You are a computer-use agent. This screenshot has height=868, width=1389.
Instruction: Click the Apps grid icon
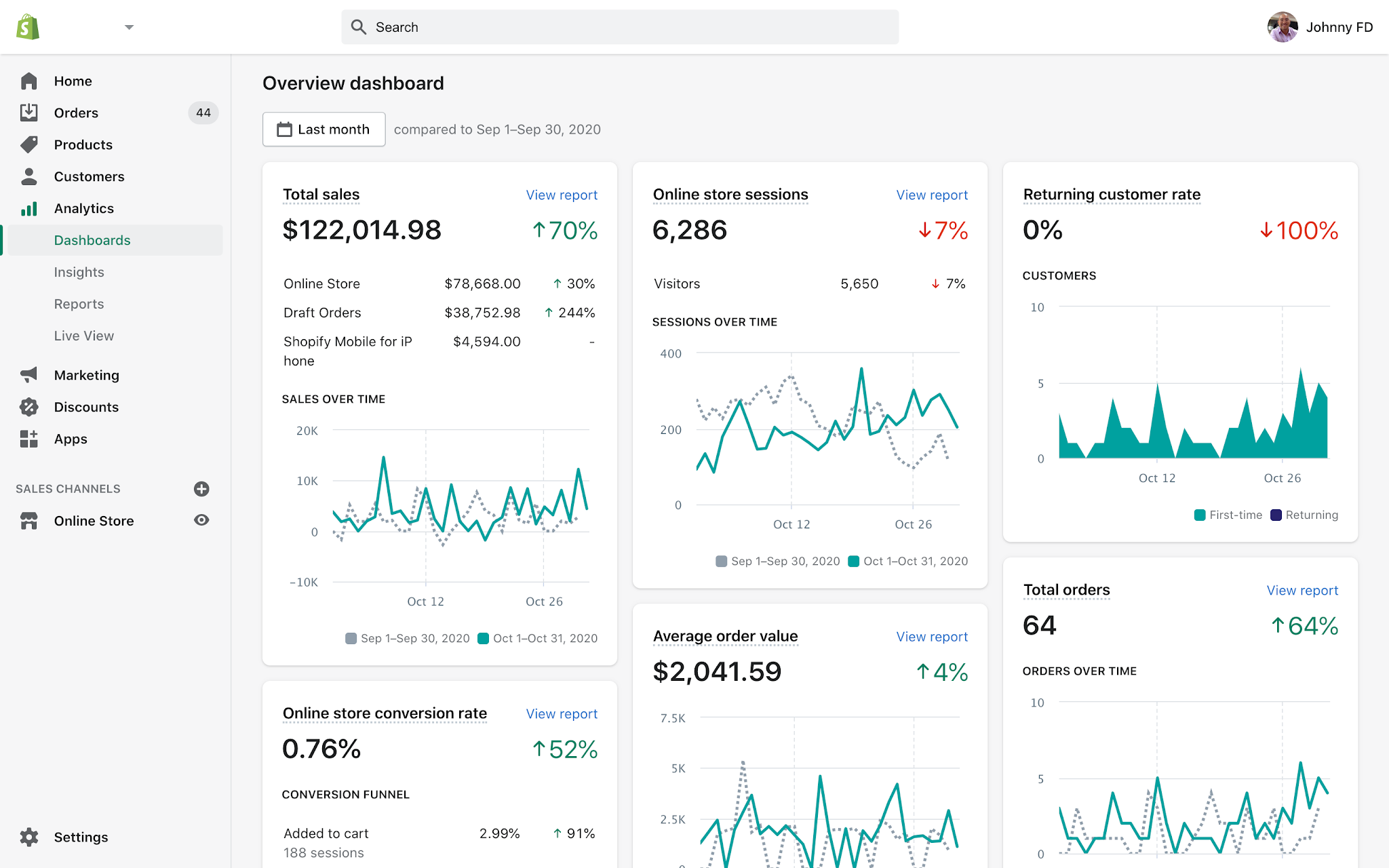coord(28,439)
